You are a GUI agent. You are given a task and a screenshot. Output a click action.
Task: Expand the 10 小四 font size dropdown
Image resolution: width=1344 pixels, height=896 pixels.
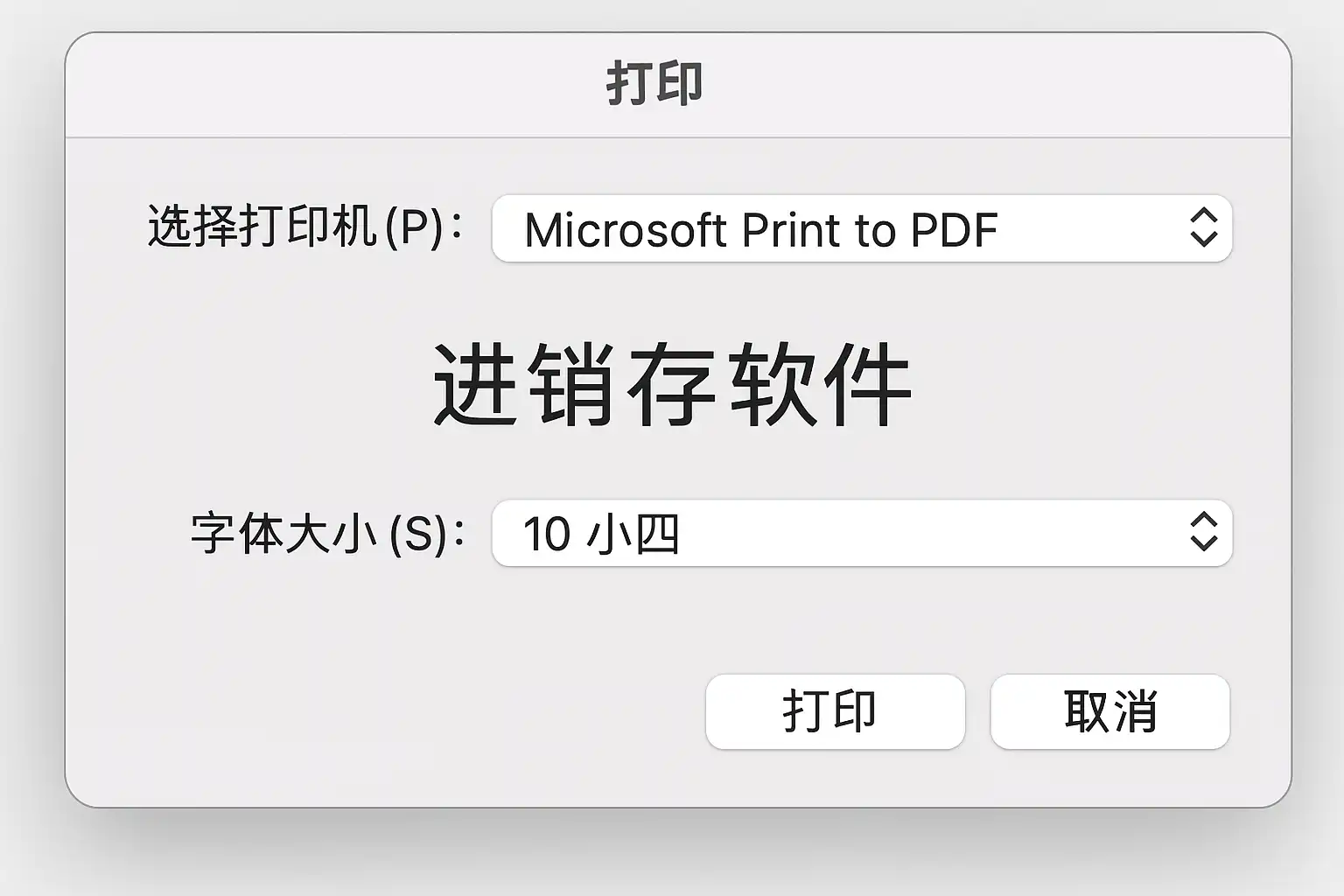(x=861, y=533)
